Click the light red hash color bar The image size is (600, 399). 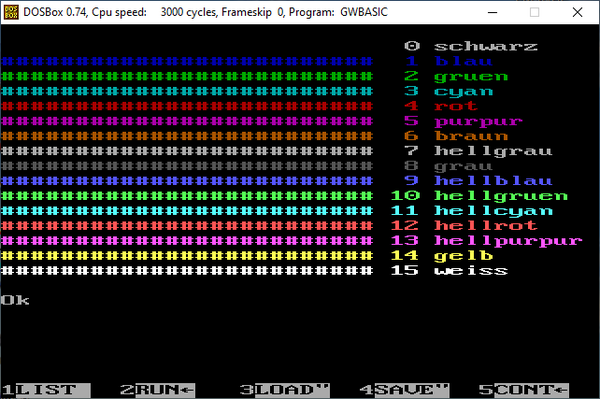187,225
